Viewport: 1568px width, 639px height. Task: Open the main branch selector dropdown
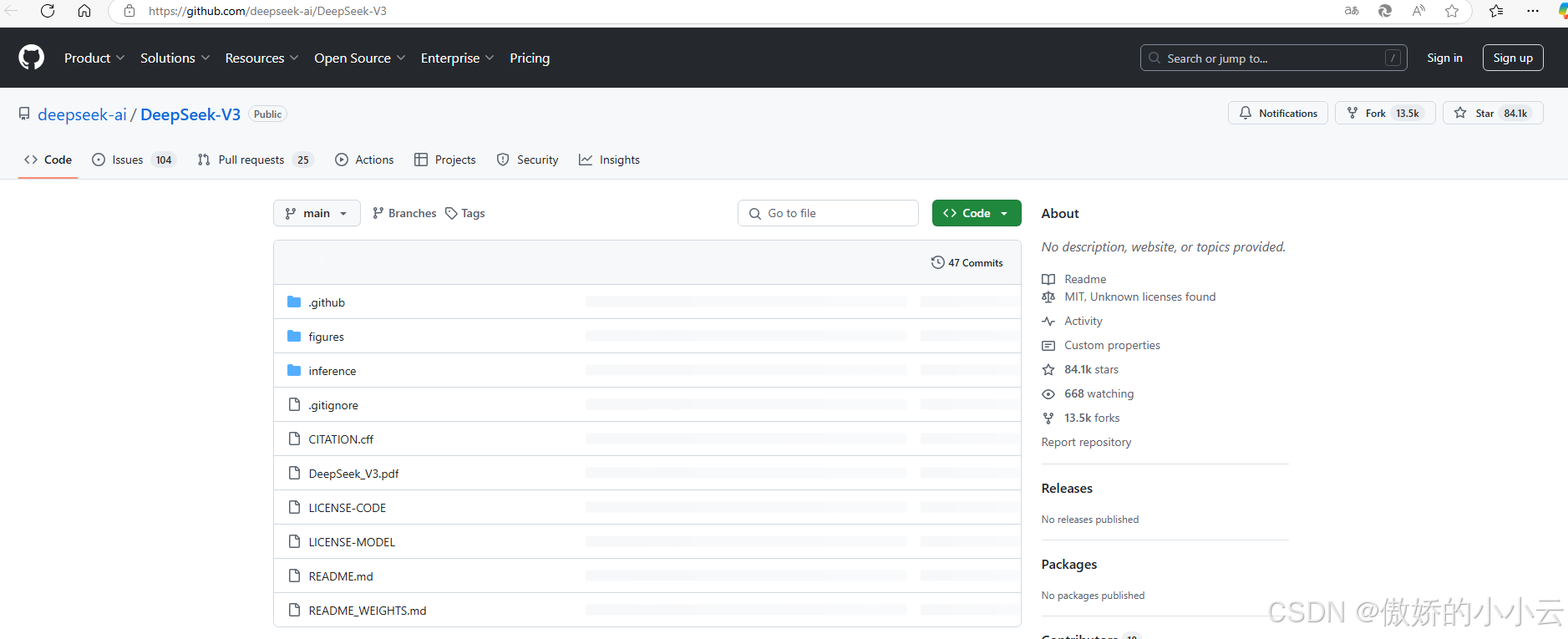317,213
